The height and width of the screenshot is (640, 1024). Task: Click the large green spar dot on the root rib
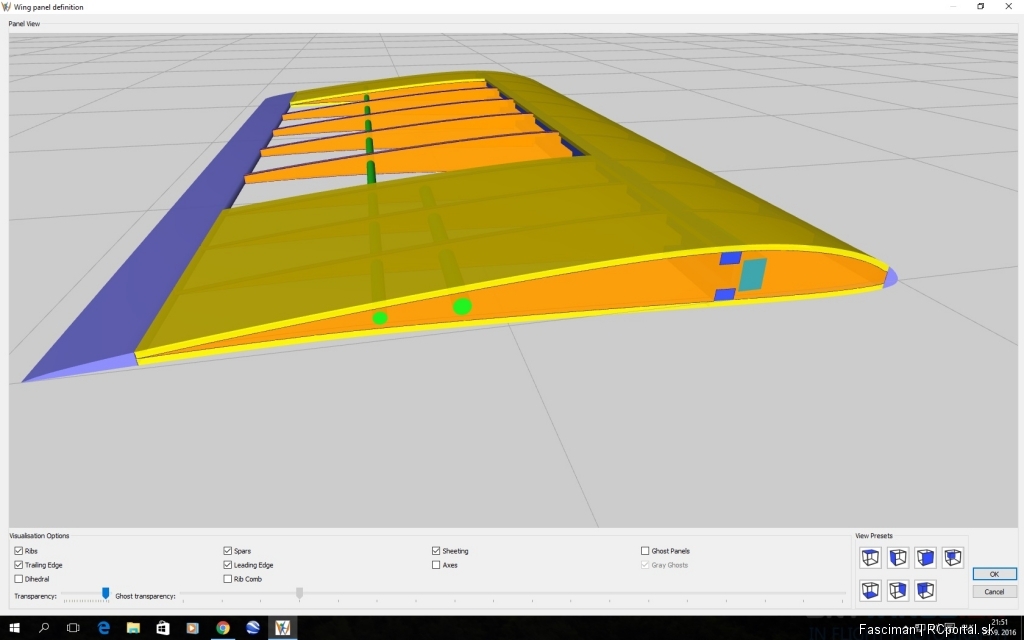[462, 306]
